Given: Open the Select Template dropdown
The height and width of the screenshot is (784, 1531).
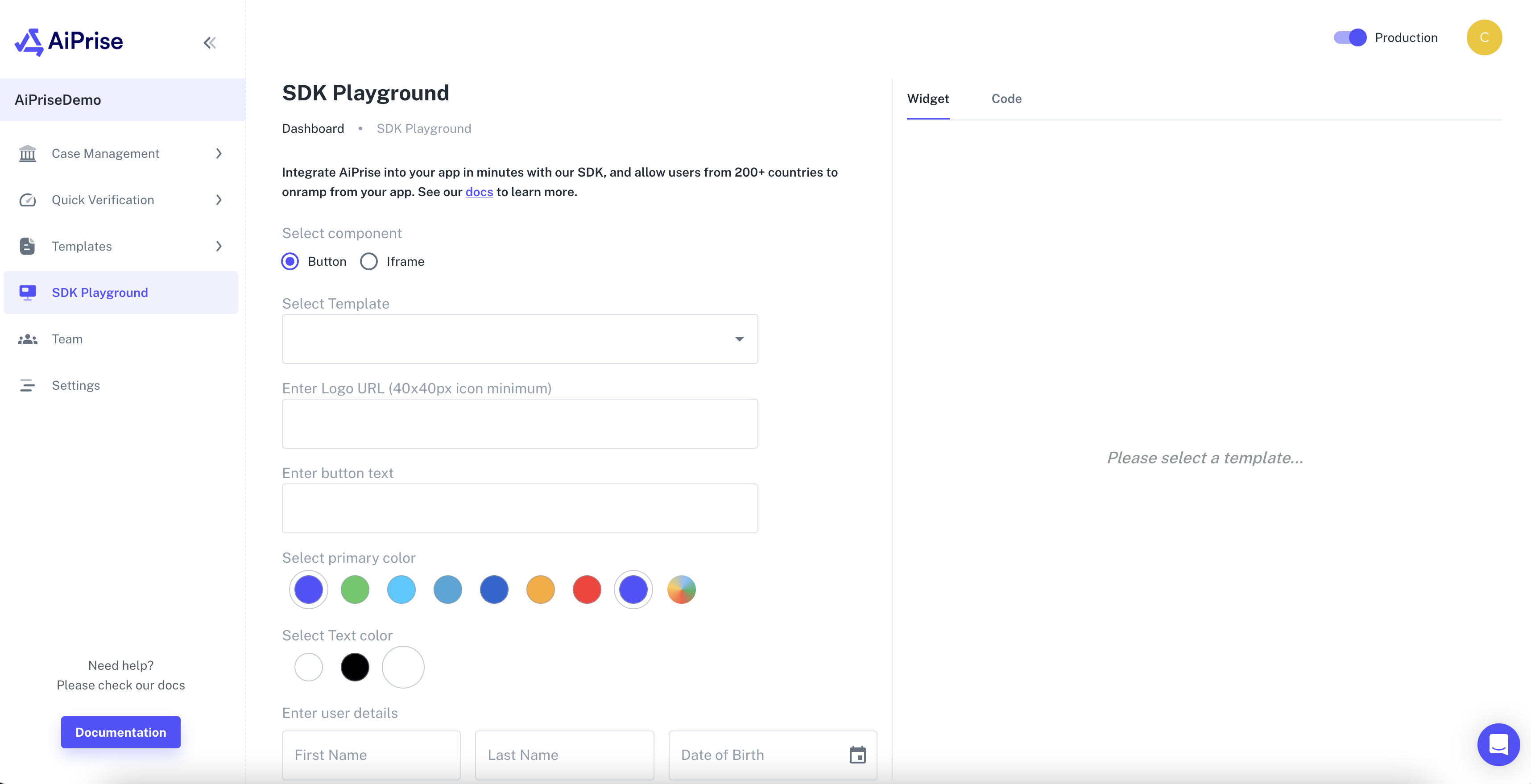Looking at the screenshot, I should [x=519, y=339].
